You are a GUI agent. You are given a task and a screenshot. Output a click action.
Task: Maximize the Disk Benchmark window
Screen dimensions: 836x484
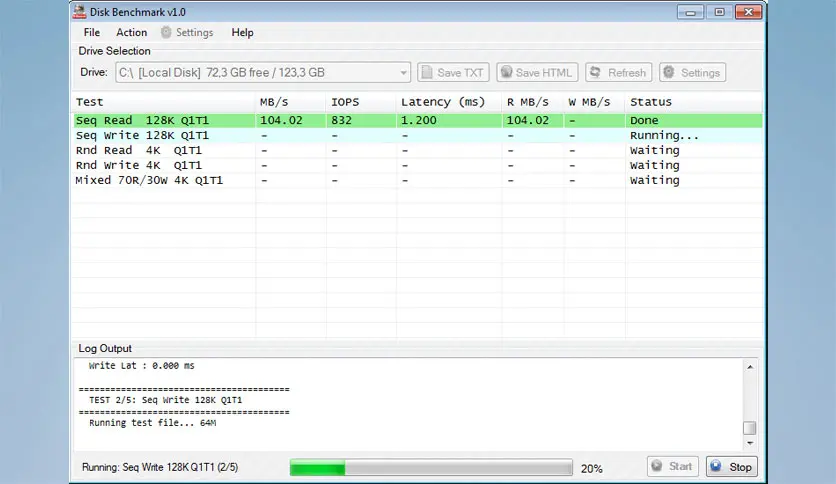(719, 12)
